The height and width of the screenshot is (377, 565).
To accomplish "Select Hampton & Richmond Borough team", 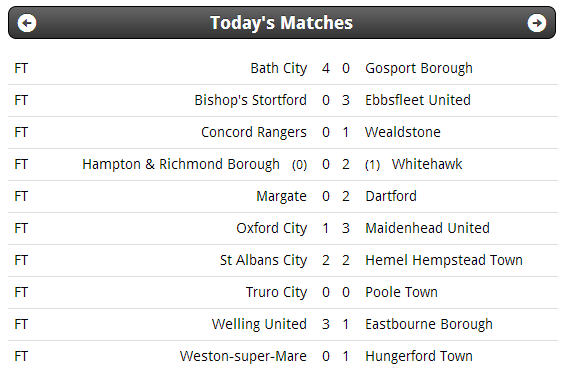I will coord(181,164).
